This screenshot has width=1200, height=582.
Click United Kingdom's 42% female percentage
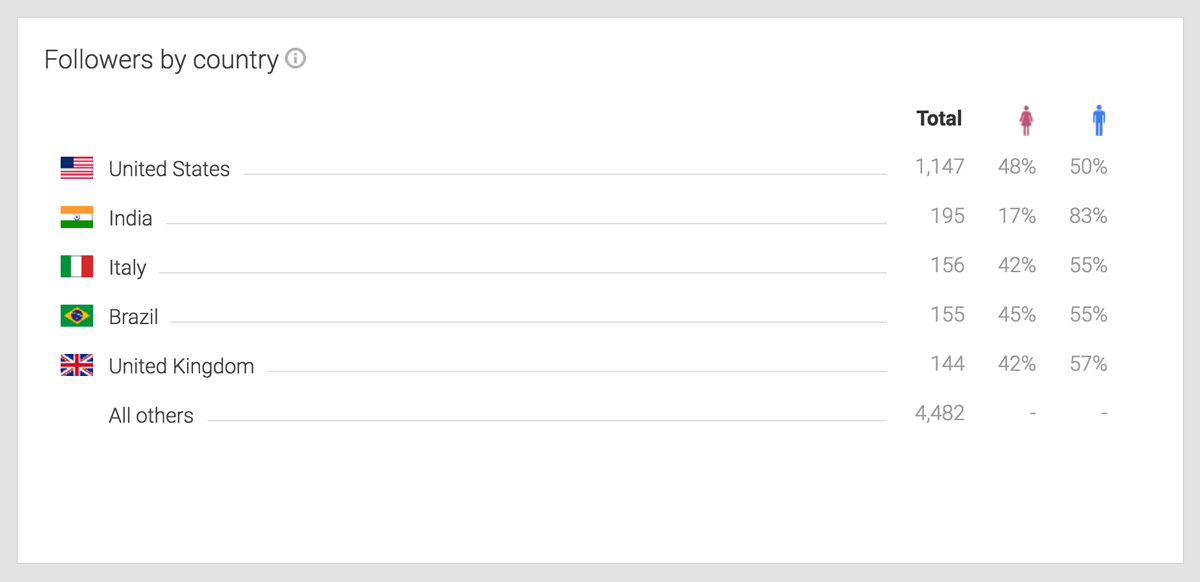click(x=1016, y=364)
